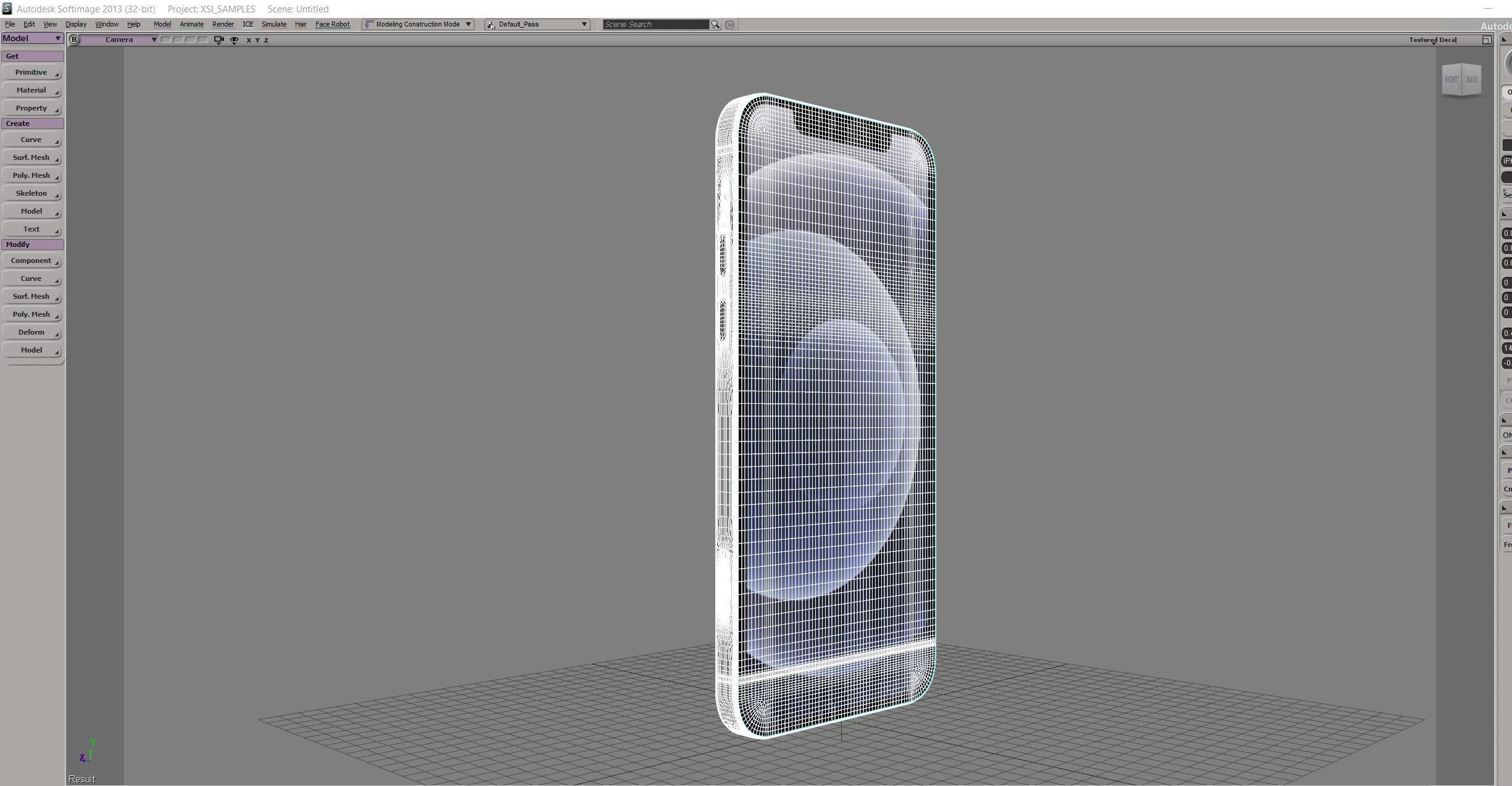
Task: Click the second memo camera box
Action: click(178, 40)
